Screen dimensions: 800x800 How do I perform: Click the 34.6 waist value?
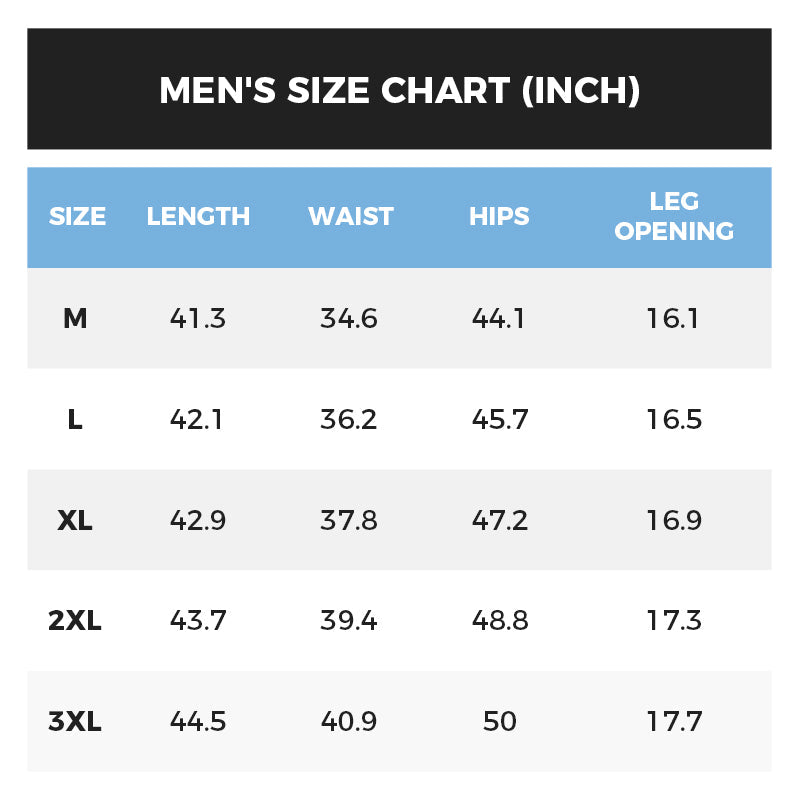[349, 319]
